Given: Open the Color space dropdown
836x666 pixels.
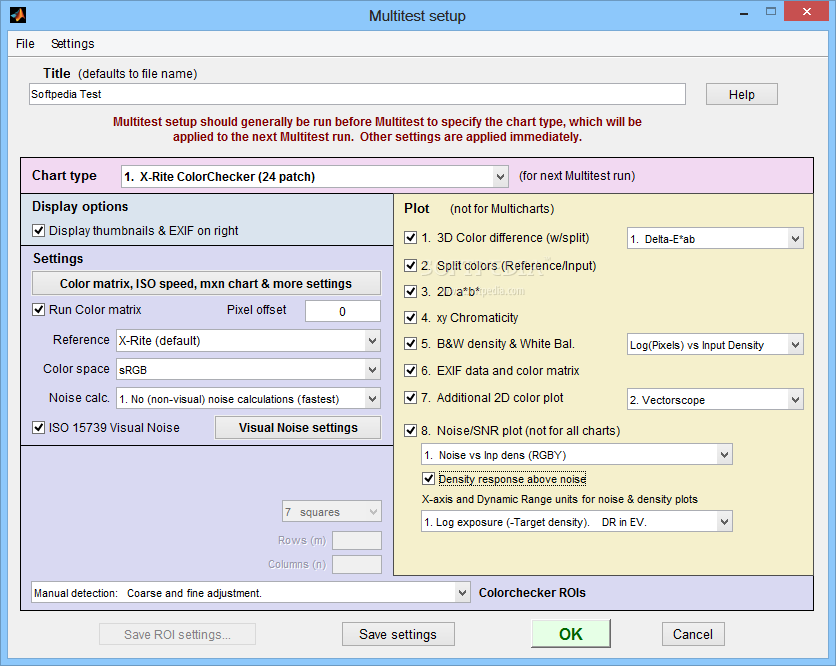Looking at the screenshot, I should tap(248, 370).
